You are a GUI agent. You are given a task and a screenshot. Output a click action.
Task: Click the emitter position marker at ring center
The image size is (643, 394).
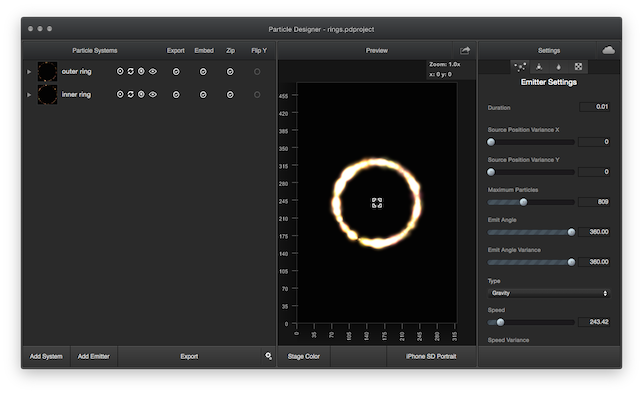(x=377, y=203)
